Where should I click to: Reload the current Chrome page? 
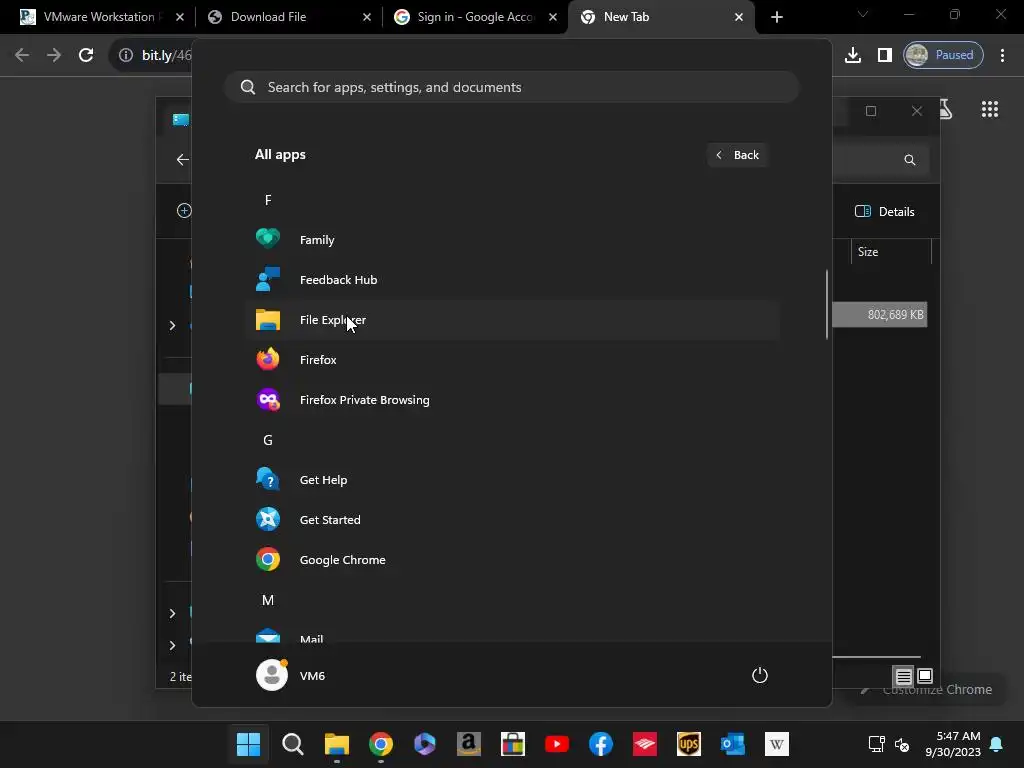86,55
